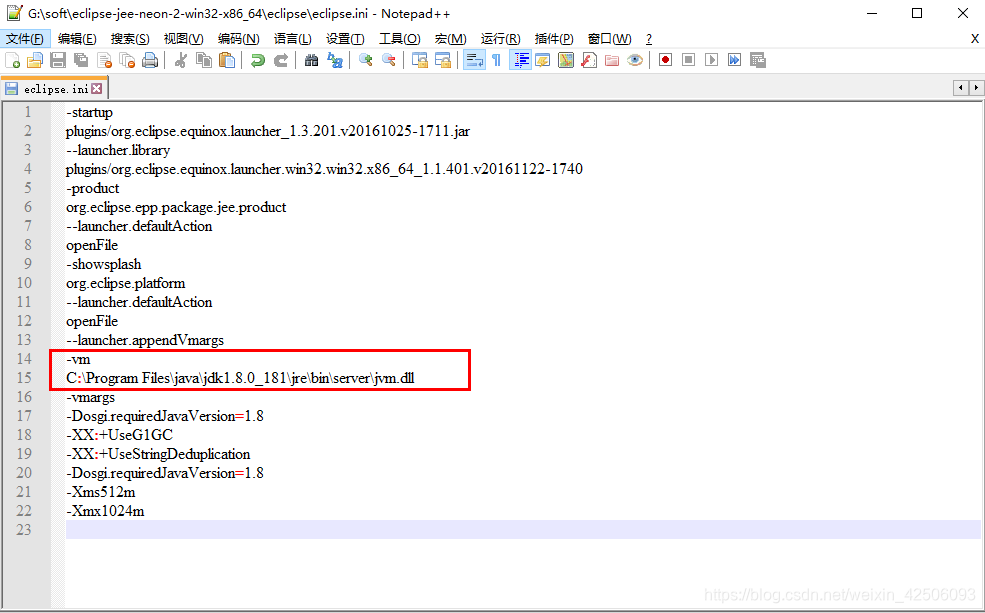Click line number 15 in the margin
This screenshot has width=985, height=613.
tap(24, 378)
